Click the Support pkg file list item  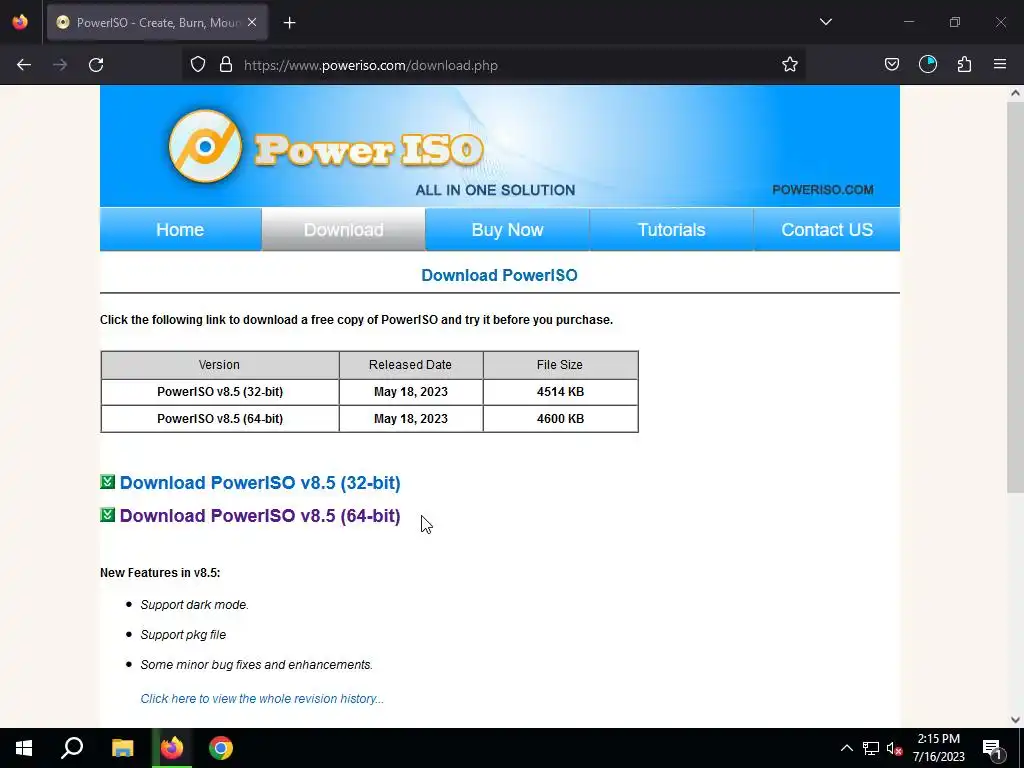184,634
